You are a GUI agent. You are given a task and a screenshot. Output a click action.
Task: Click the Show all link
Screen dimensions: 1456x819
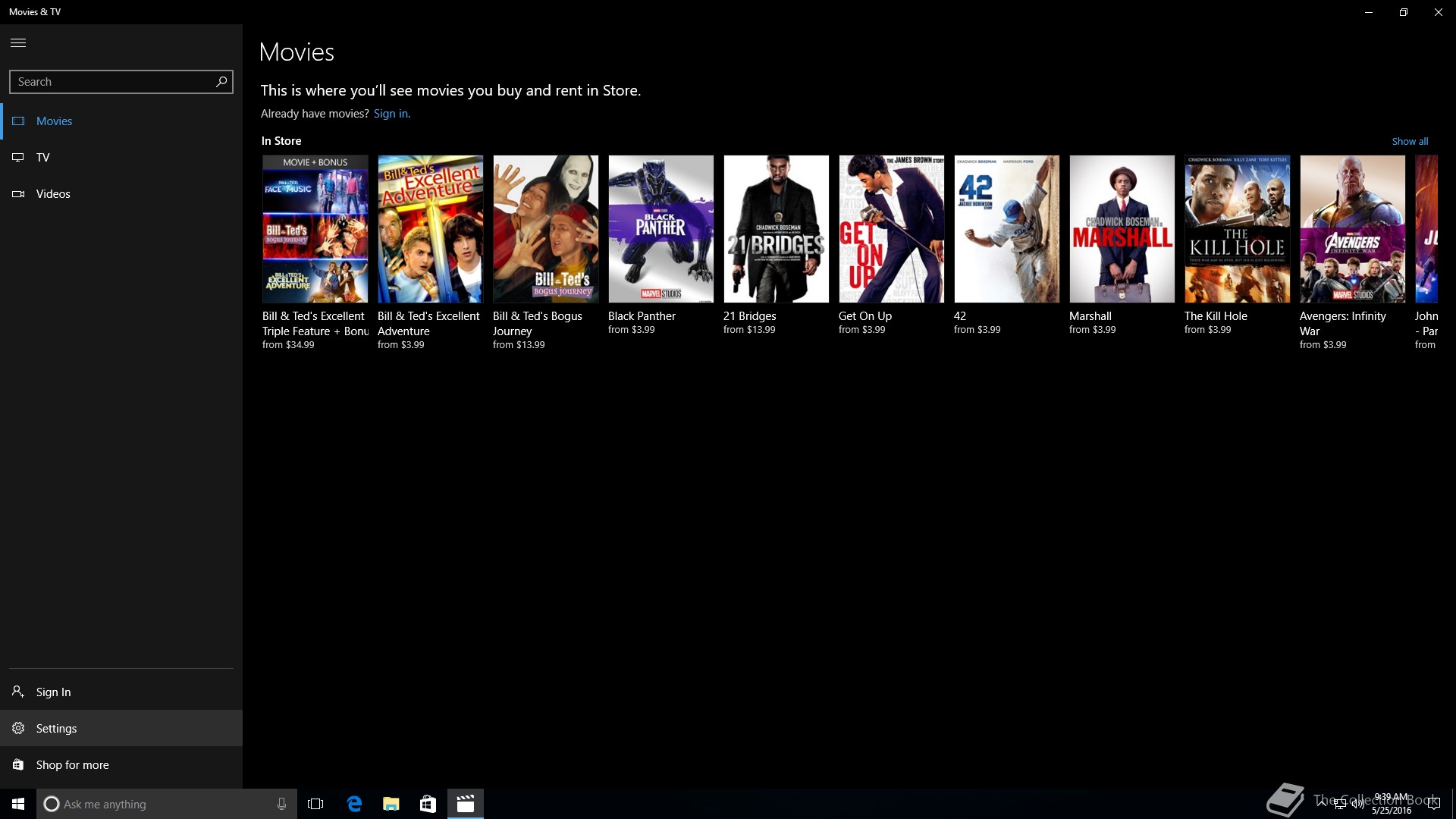[1410, 141]
